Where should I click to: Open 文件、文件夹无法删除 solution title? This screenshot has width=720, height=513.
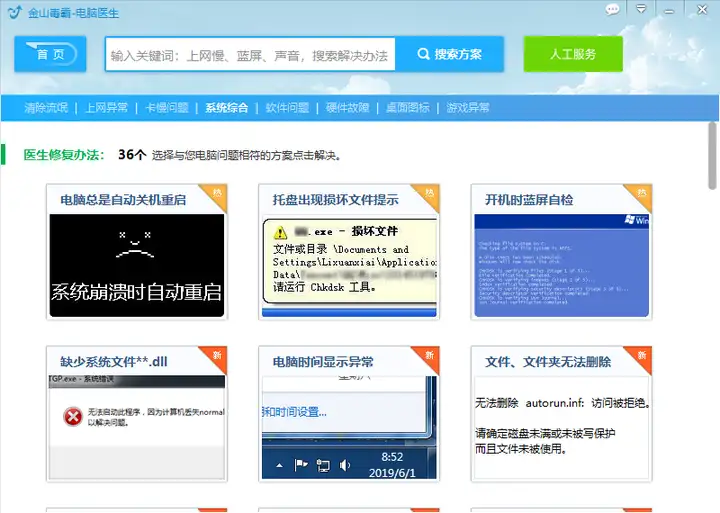point(548,362)
